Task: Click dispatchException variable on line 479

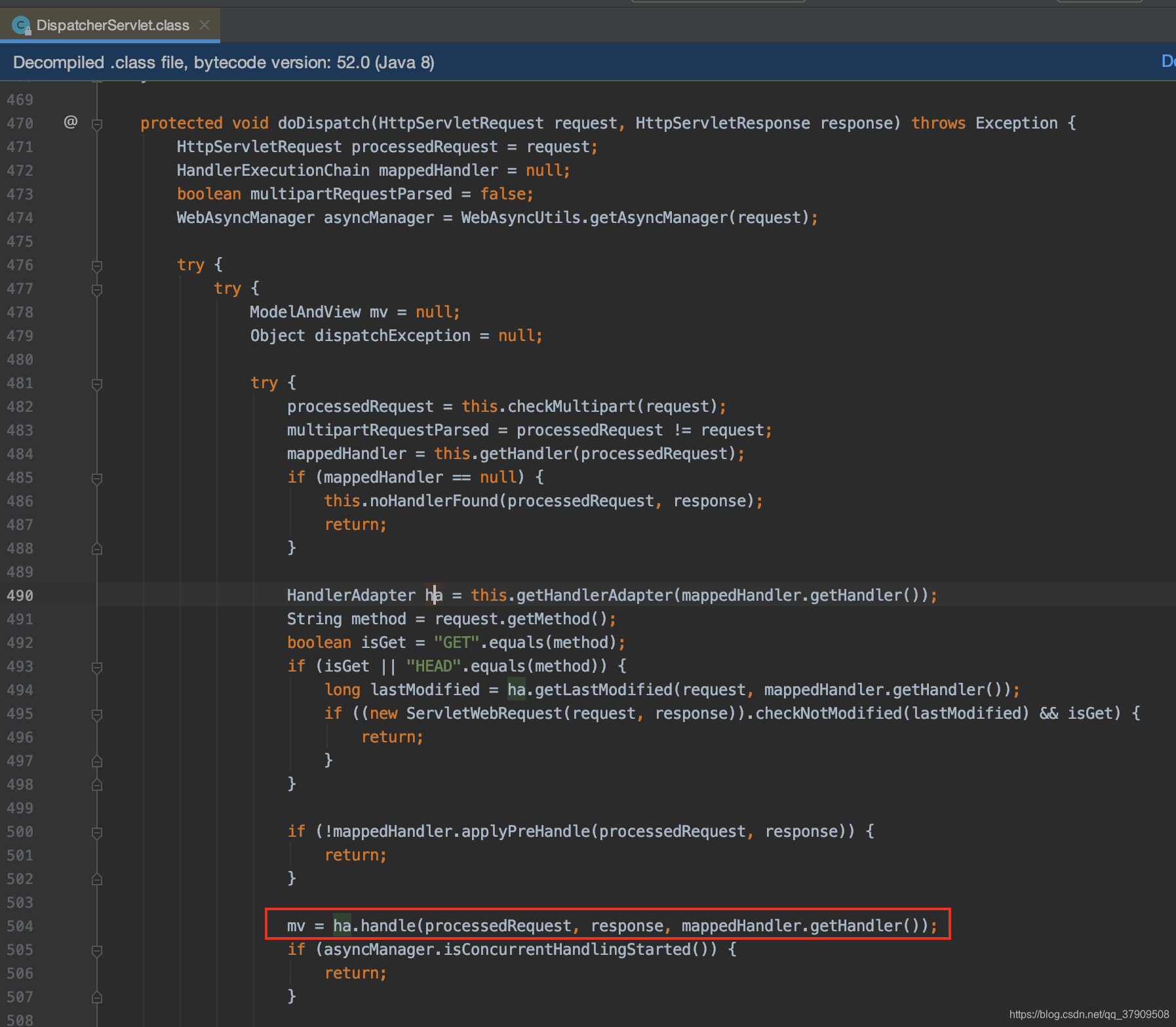Action: pyautogui.click(x=392, y=336)
